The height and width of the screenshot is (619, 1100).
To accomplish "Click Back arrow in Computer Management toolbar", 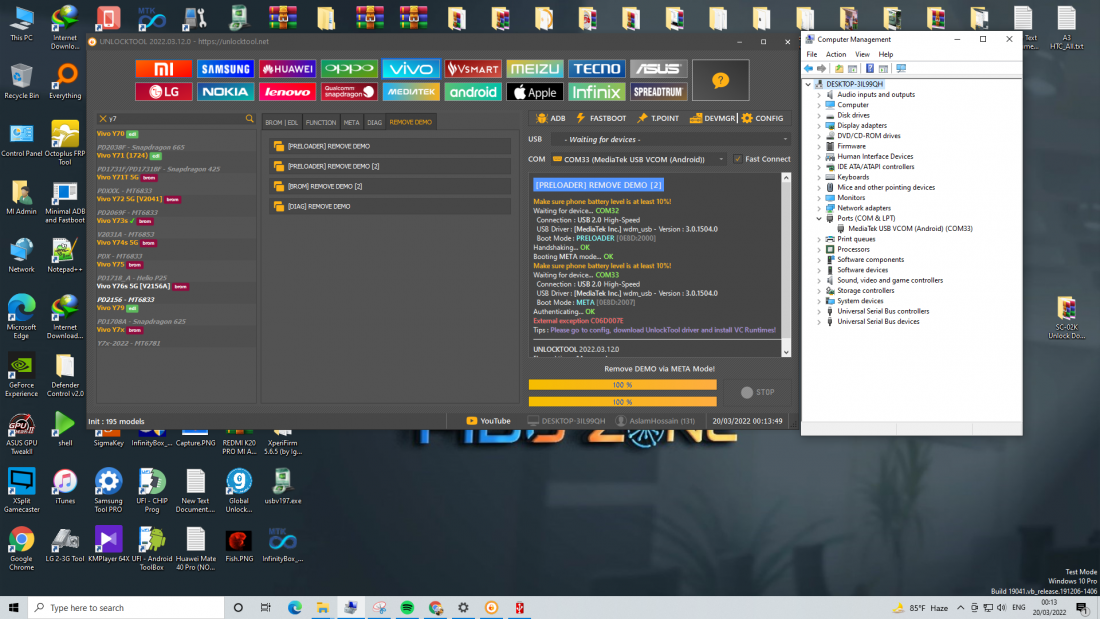I will [808, 69].
